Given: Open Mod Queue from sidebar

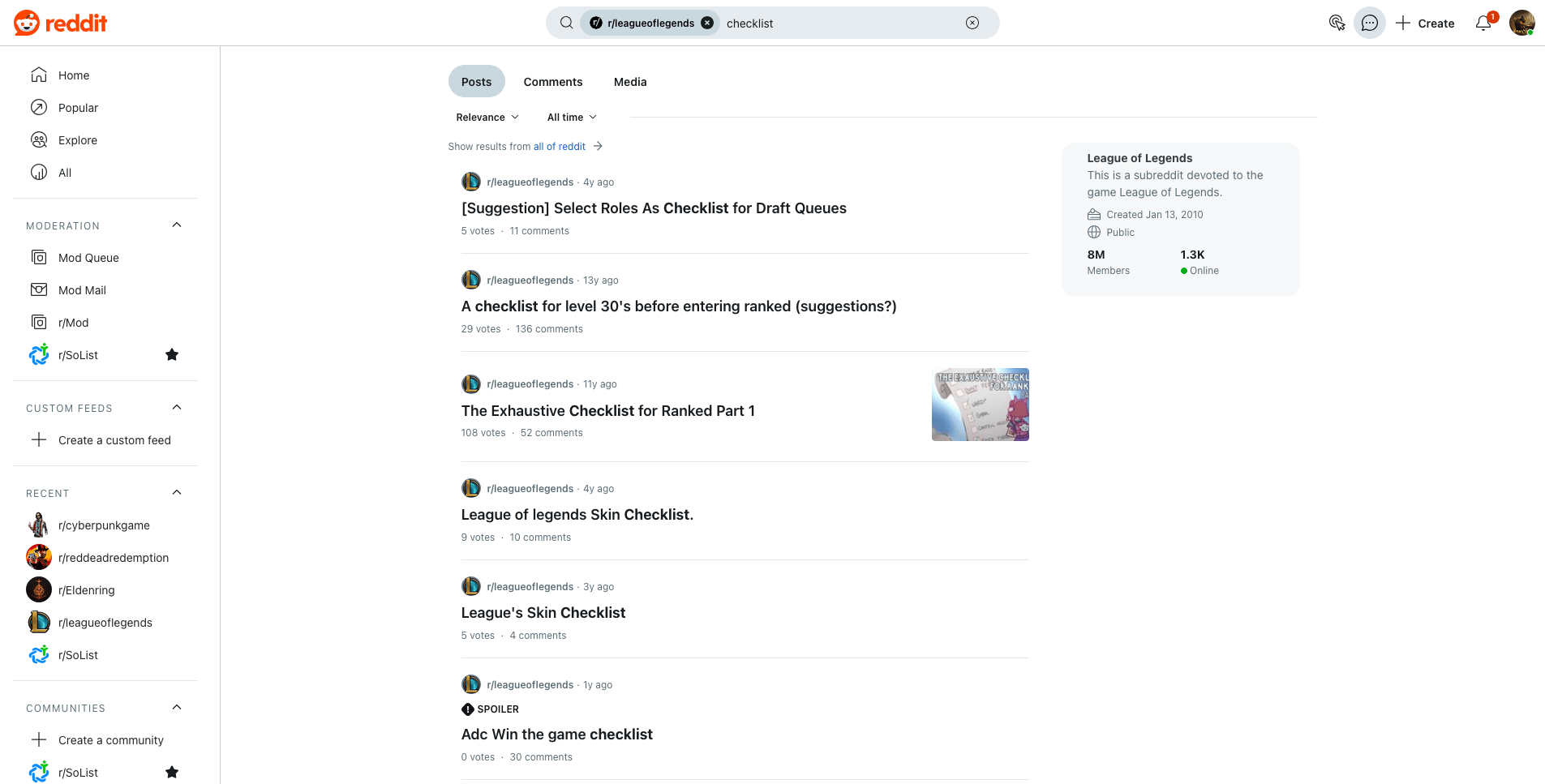Looking at the screenshot, I should click(x=88, y=258).
